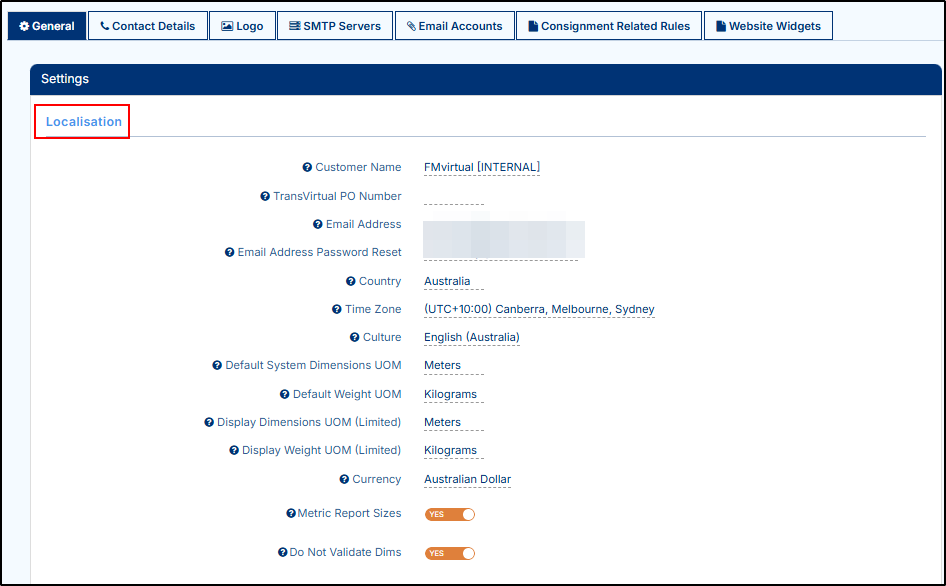
Task: Click help icon next to TransVirtual PO Number
Action: (265, 197)
